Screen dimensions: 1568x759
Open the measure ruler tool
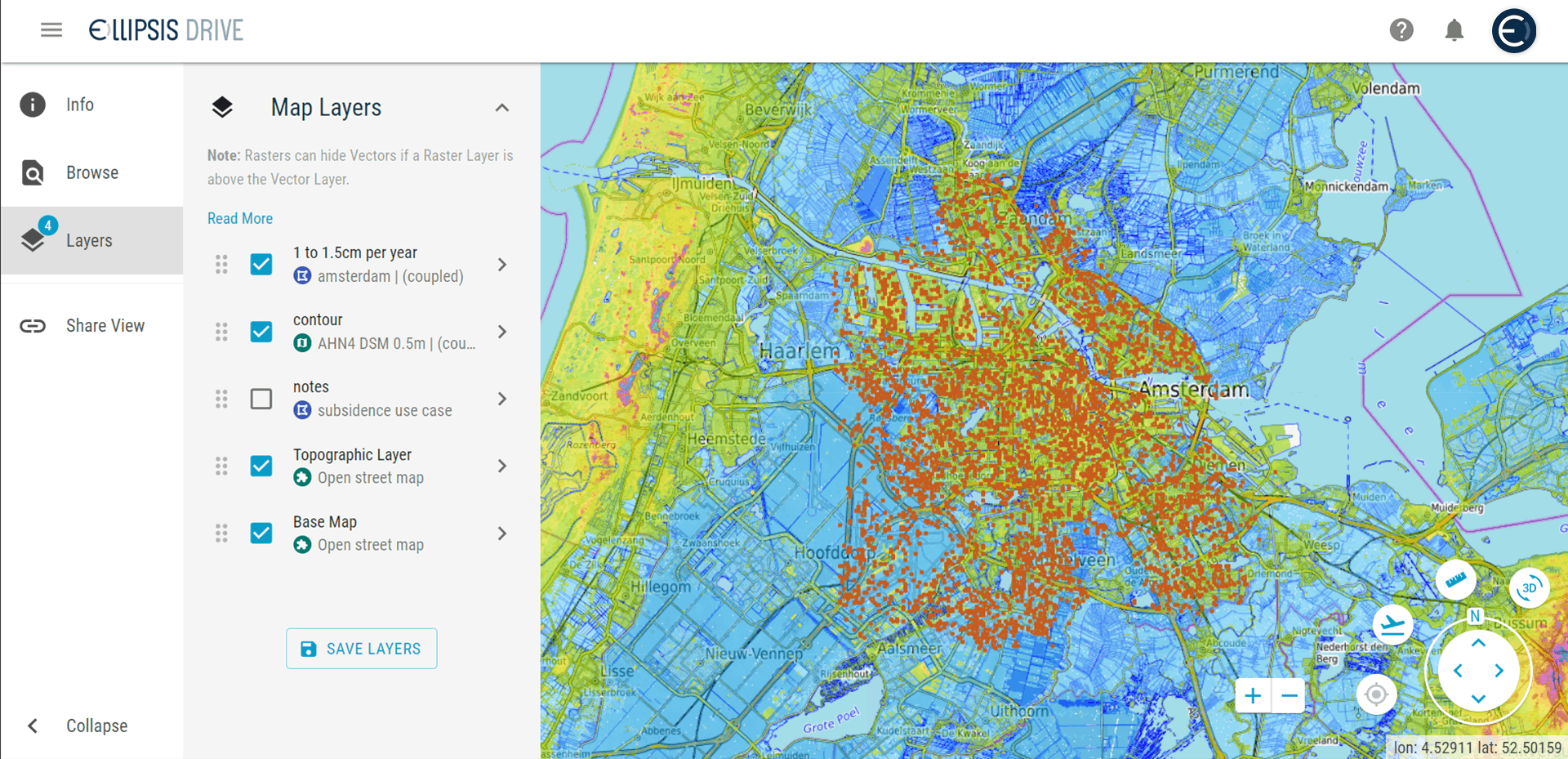(x=1455, y=581)
